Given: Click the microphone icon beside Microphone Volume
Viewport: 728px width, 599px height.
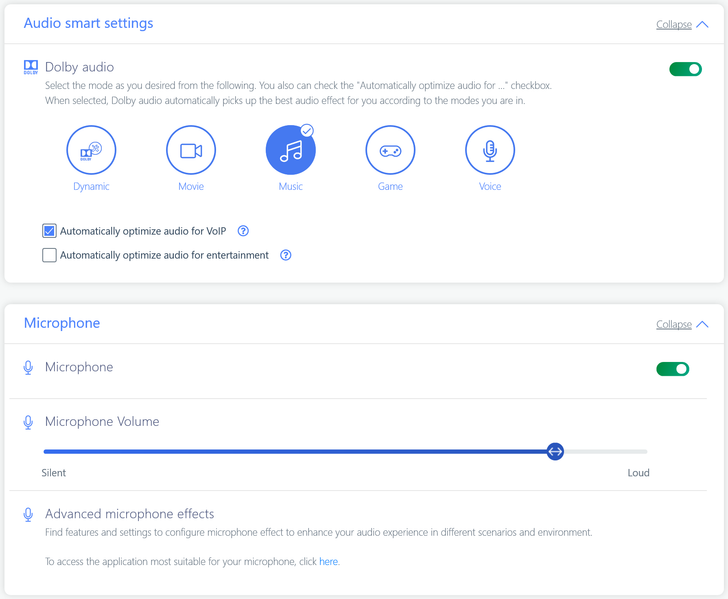Looking at the screenshot, I should coord(29,422).
